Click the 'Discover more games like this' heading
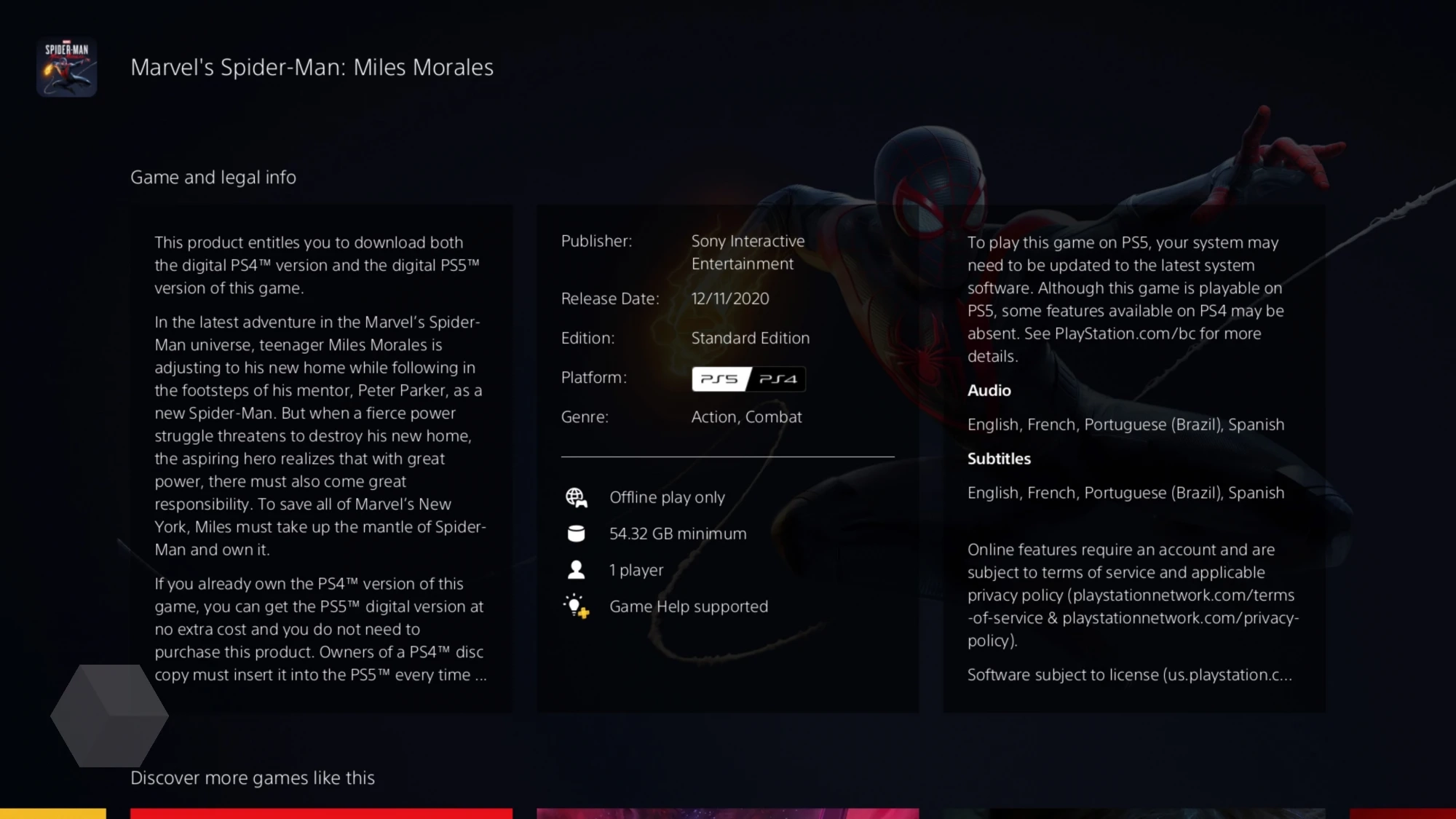The width and height of the screenshot is (1456, 819). [x=253, y=778]
